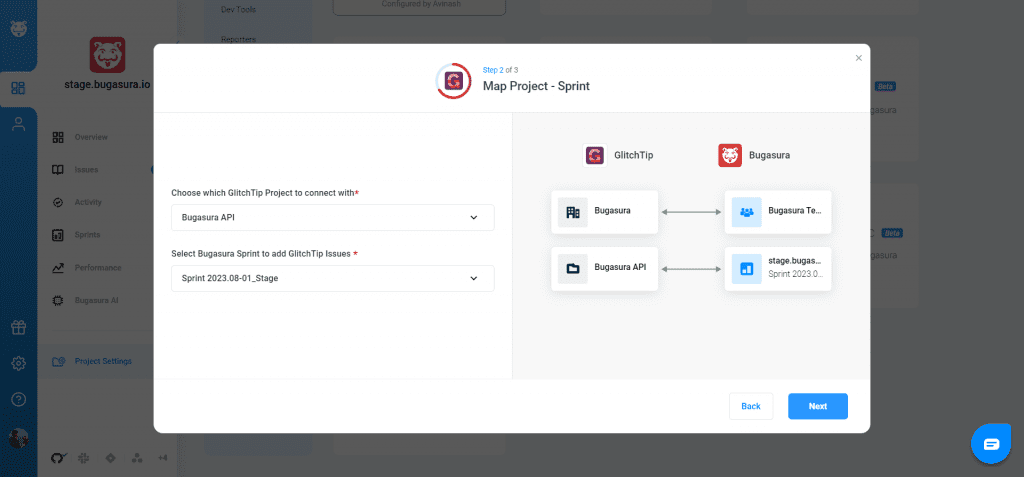The height and width of the screenshot is (477, 1024).
Task: Open the gift rewards icon
Action: pyautogui.click(x=18, y=327)
